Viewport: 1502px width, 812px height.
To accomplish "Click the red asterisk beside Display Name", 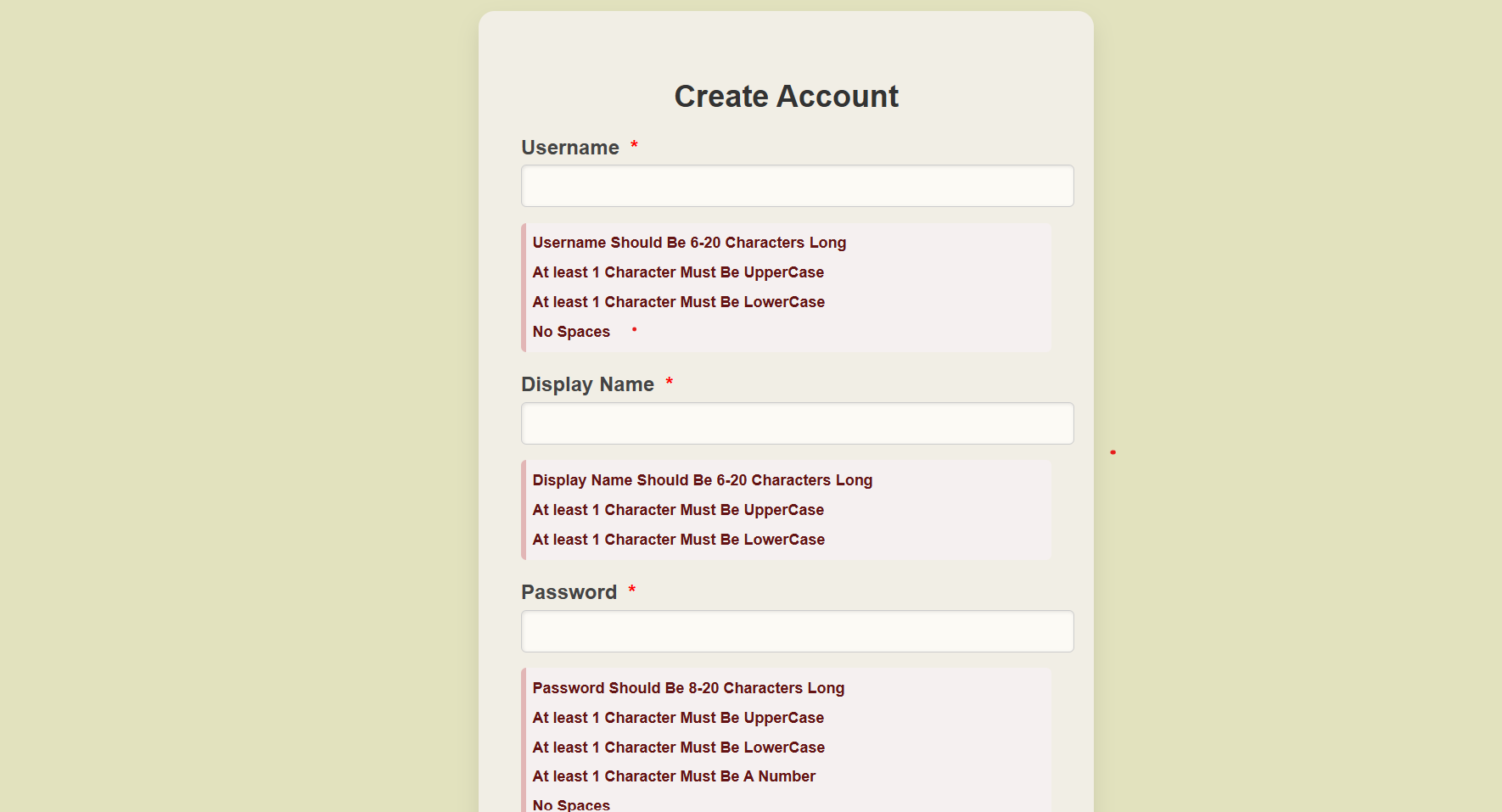I will [669, 382].
